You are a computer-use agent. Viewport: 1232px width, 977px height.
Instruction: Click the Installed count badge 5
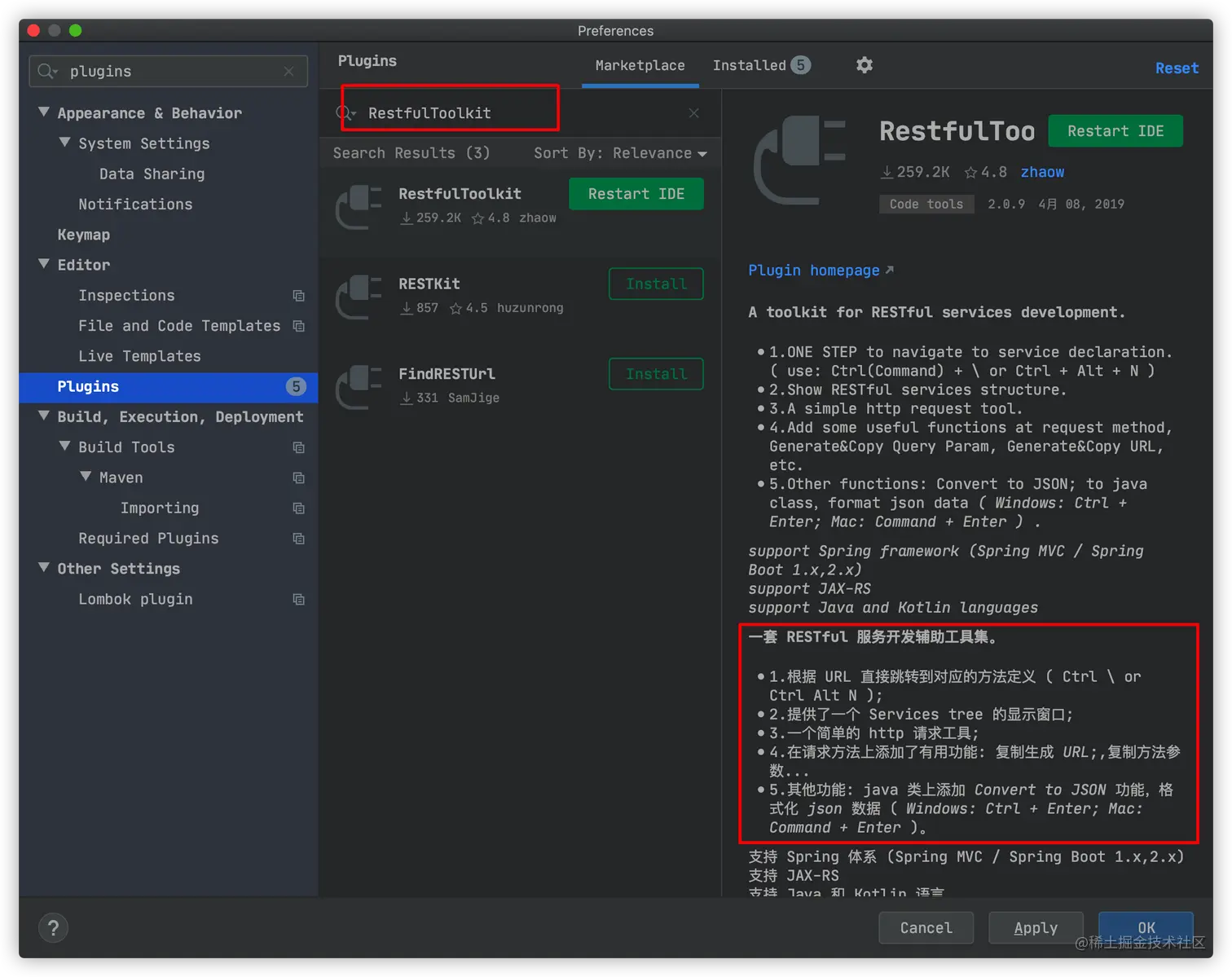(801, 65)
